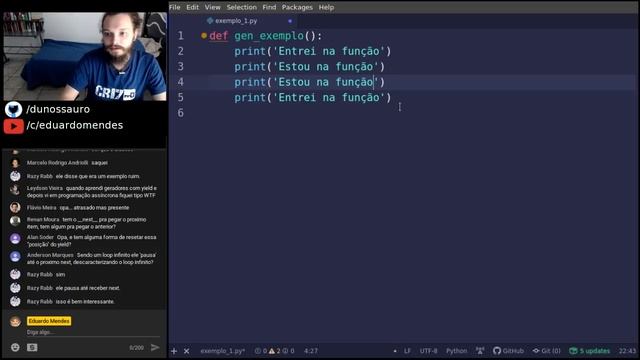640x360 pixels.
Task: Click Renan Moura's chat avatar
Action: tap(15, 221)
